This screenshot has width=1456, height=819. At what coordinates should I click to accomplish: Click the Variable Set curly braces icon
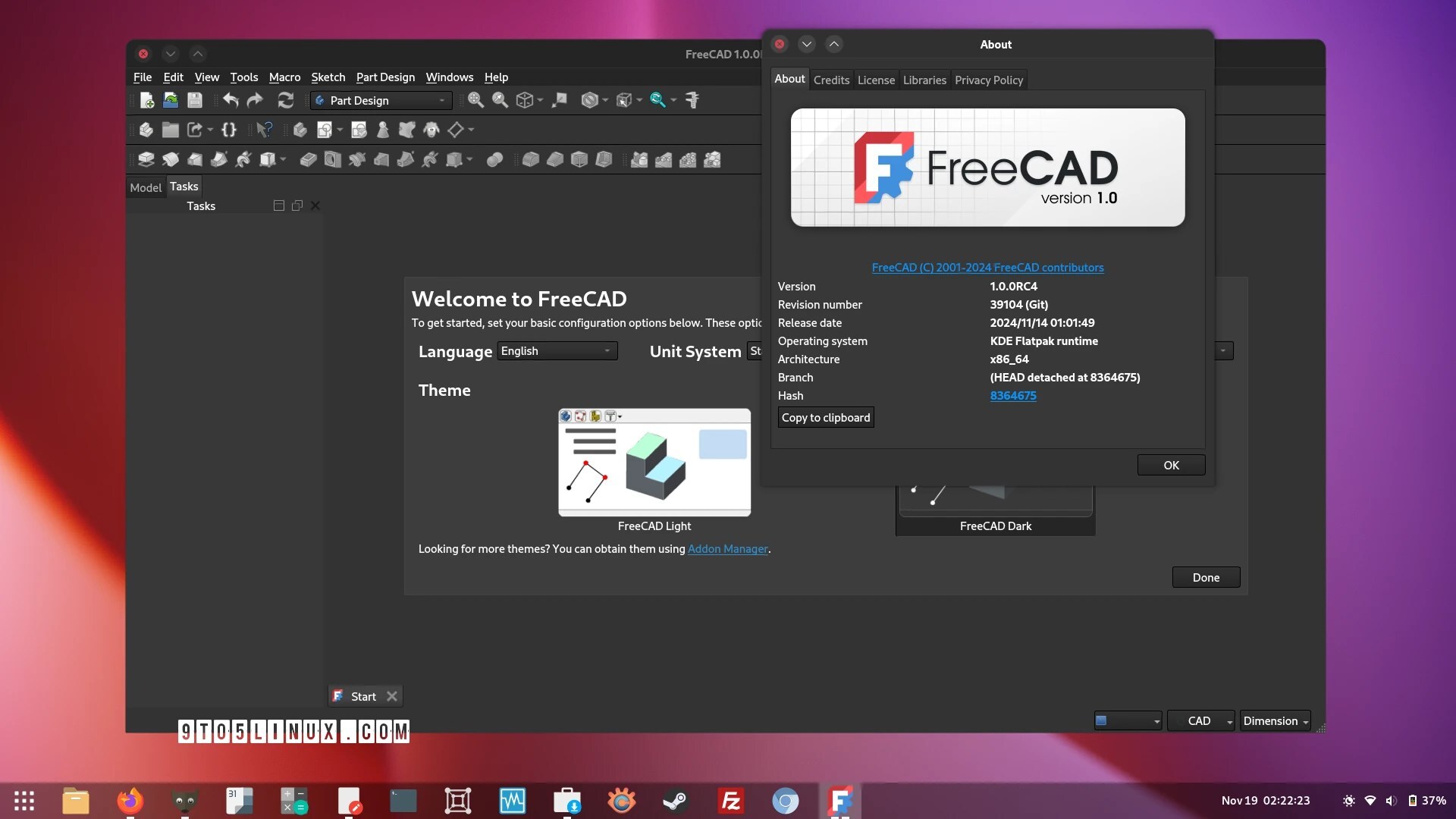229,130
